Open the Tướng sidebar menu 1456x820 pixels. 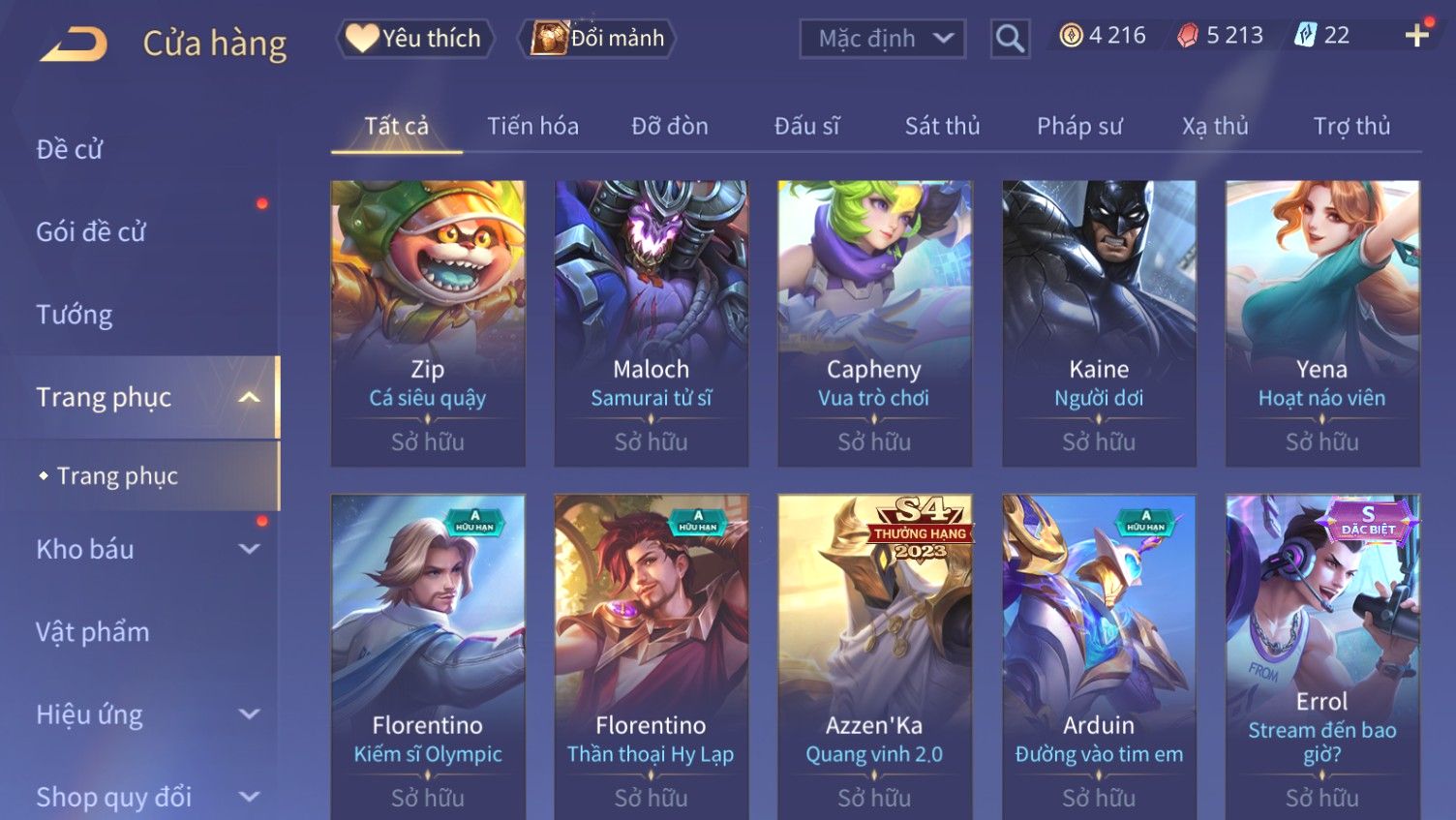pyautogui.click(x=75, y=315)
